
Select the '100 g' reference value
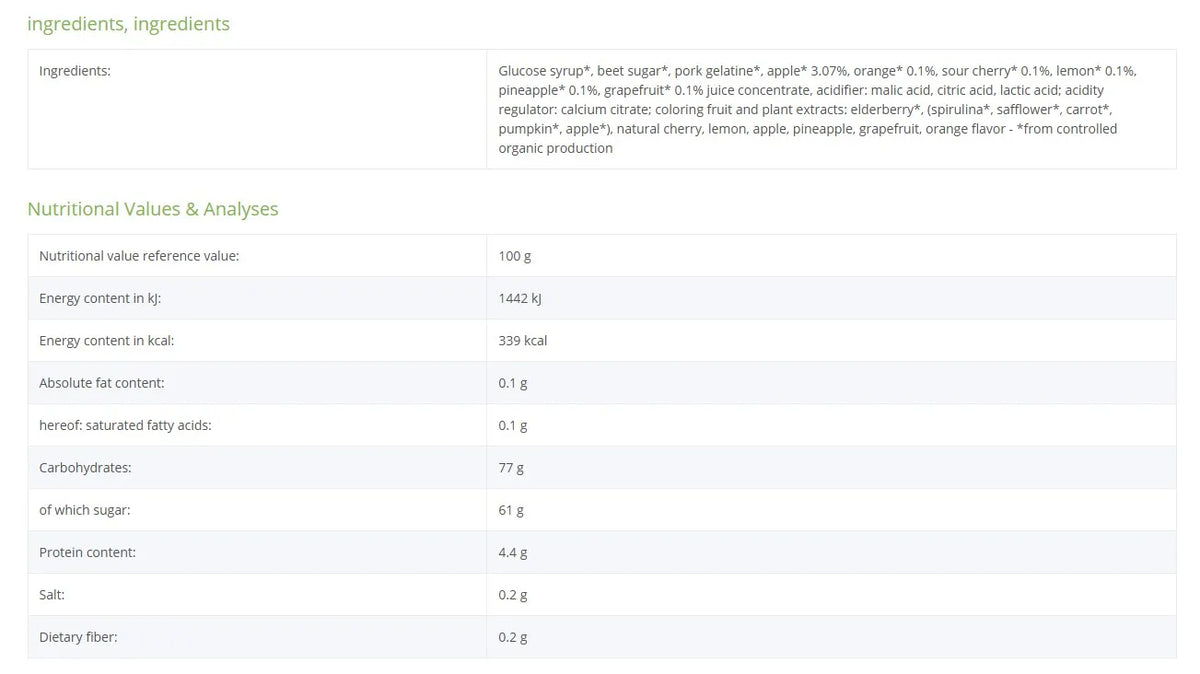515,256
